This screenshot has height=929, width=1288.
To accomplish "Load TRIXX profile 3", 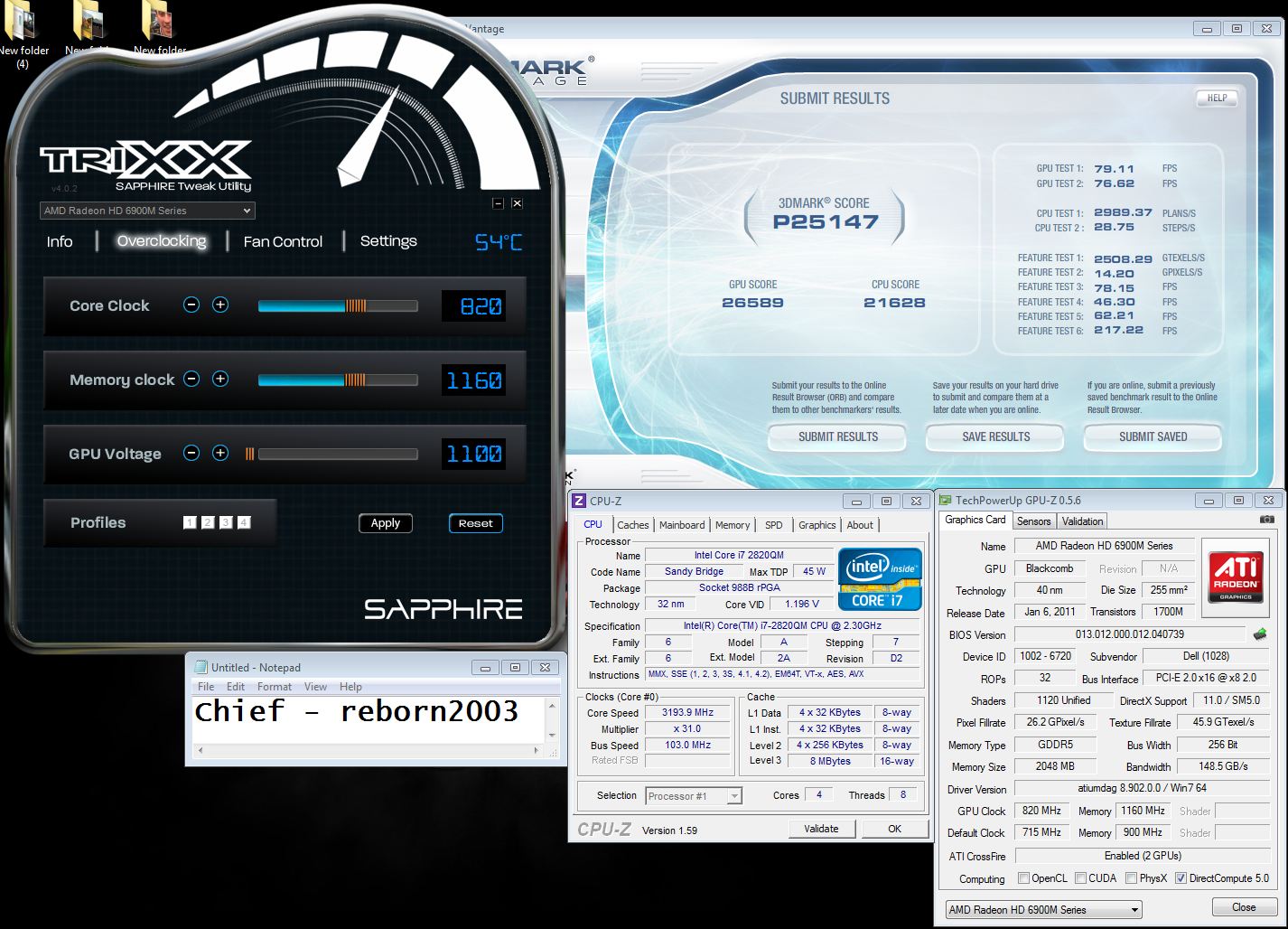I will 226,522.
